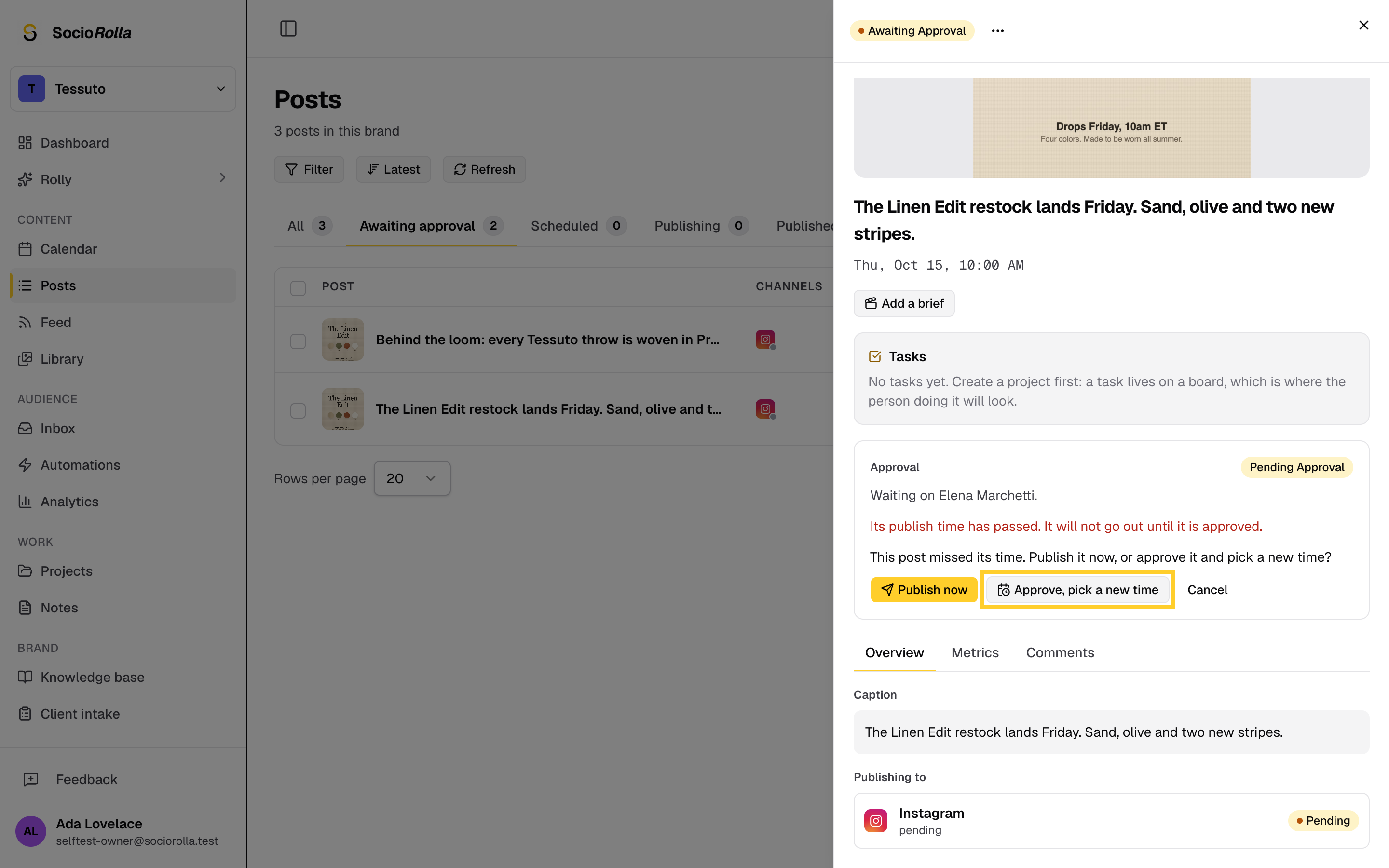Click thumbnail of Behind the loom post

click(342, 339)
